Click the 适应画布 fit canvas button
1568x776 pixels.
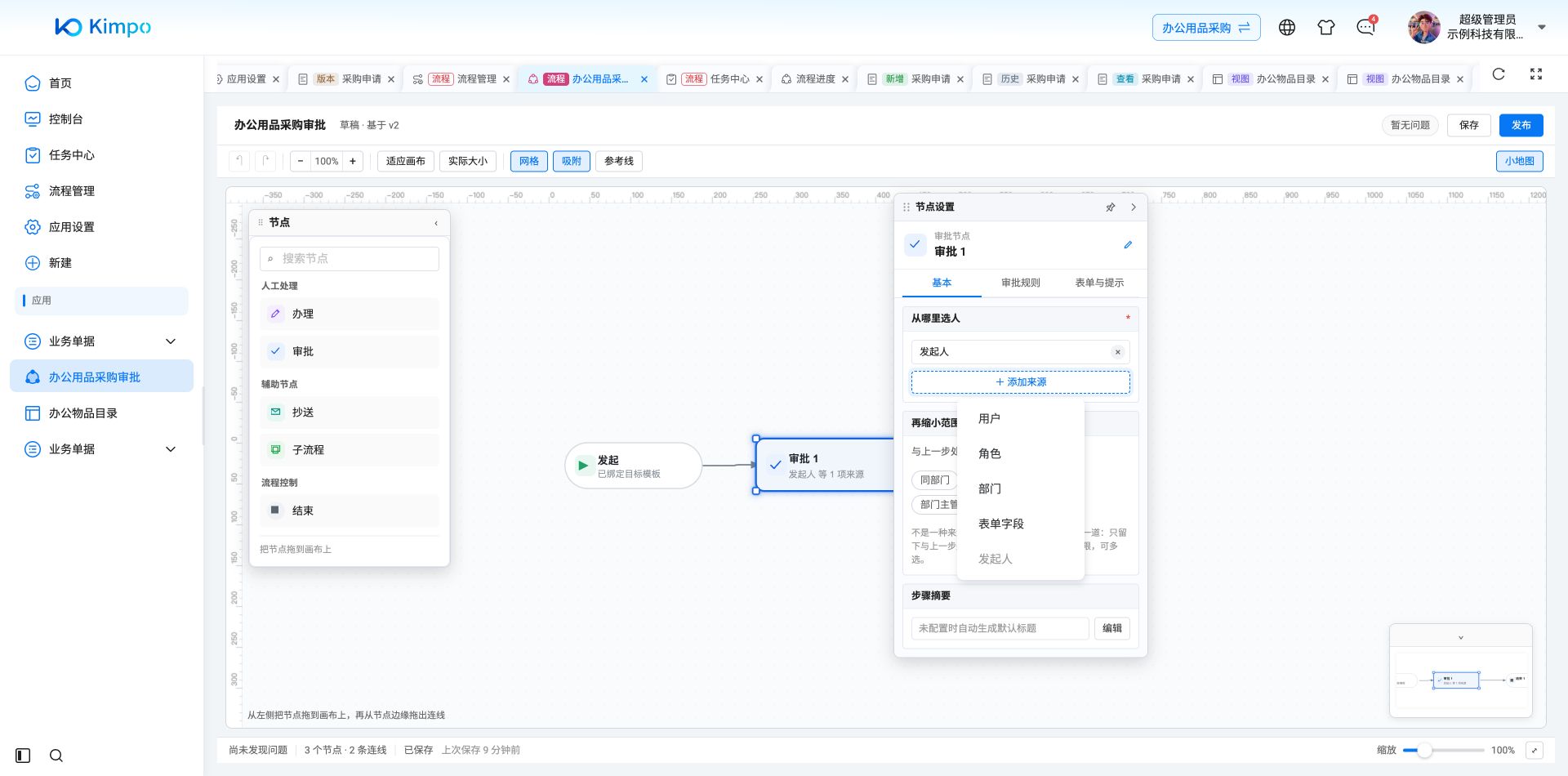click(x=406, y=161)
